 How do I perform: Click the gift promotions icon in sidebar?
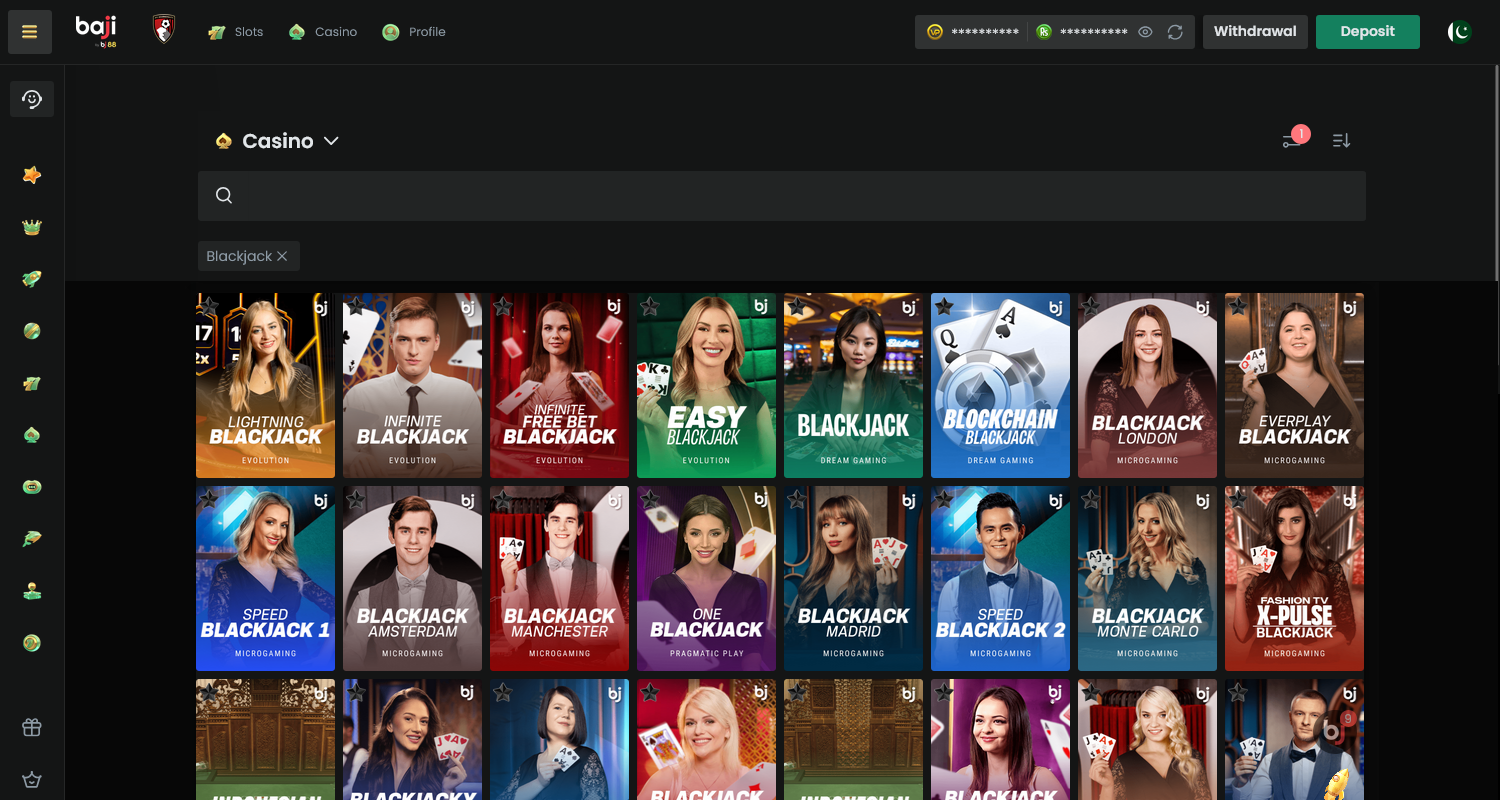pos(31,727)
